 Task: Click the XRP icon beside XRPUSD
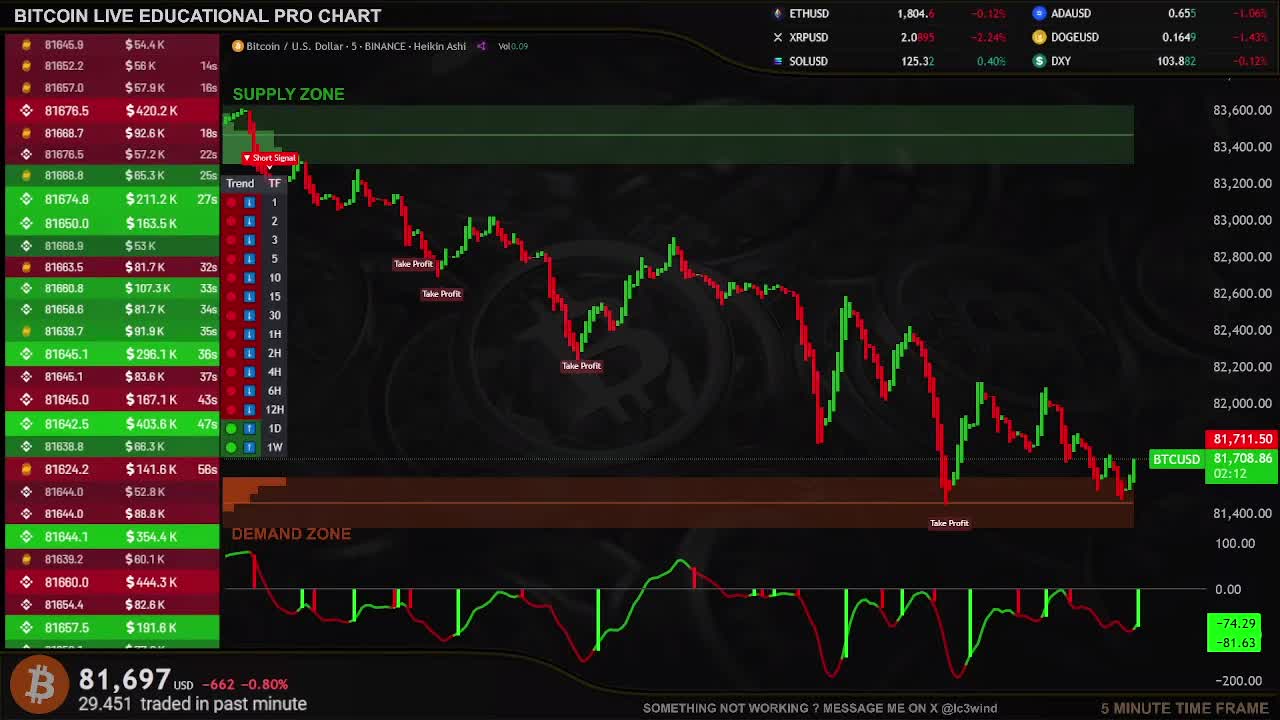click(x=778, y=38)
